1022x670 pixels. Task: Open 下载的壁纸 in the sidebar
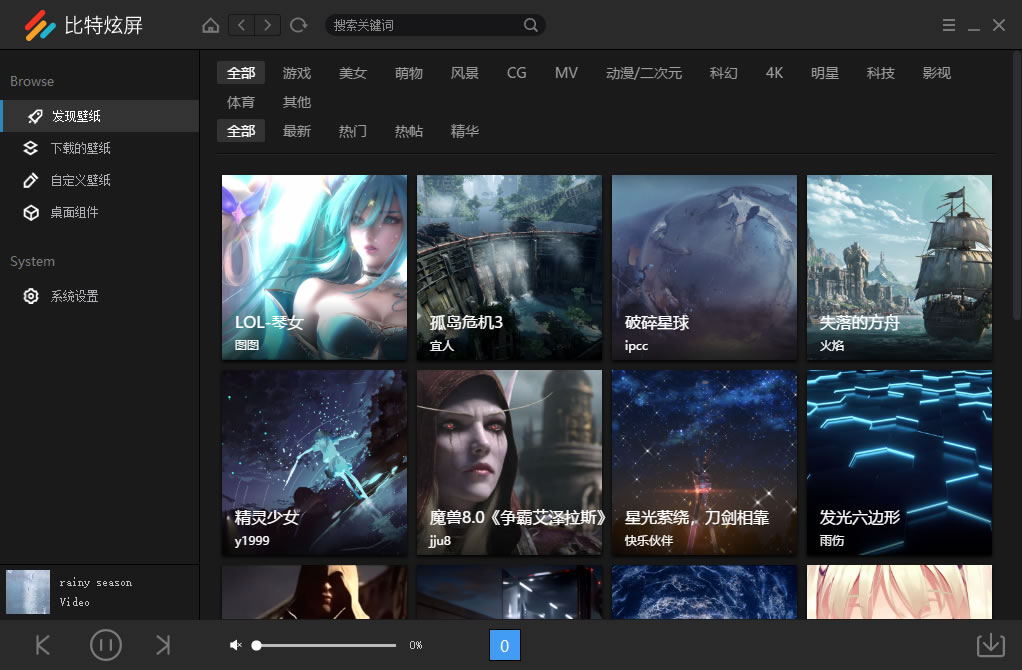(x=100, y=148)
